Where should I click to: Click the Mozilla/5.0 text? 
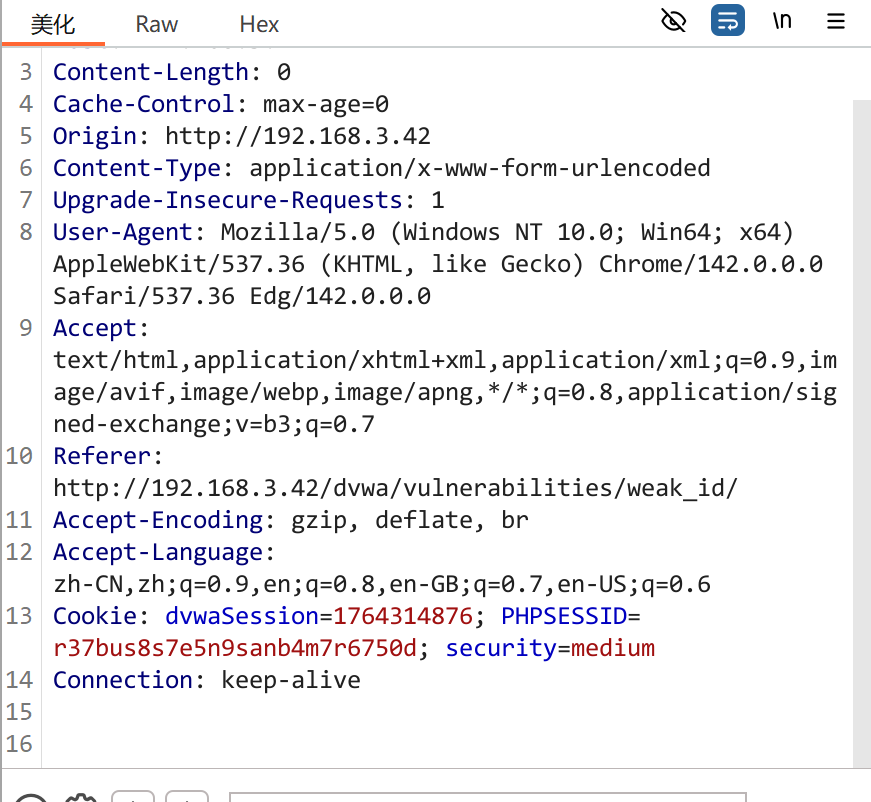click(x=298, y=232)
